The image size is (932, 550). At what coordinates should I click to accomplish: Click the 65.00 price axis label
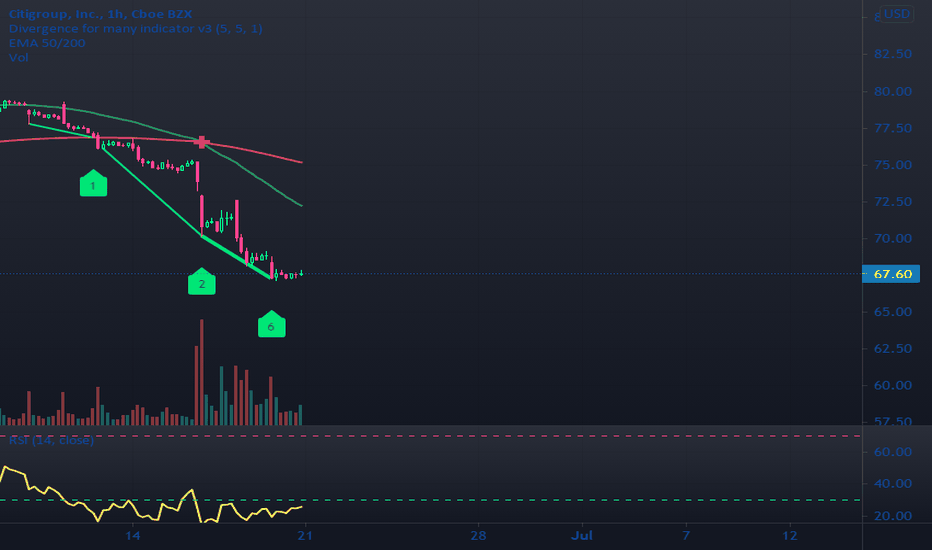892,312
